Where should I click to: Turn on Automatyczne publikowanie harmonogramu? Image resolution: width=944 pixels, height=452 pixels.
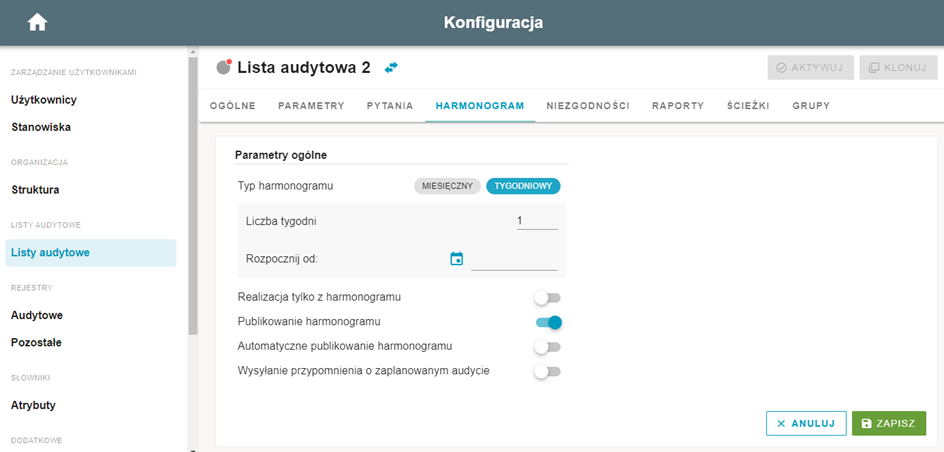coord(548,347)
